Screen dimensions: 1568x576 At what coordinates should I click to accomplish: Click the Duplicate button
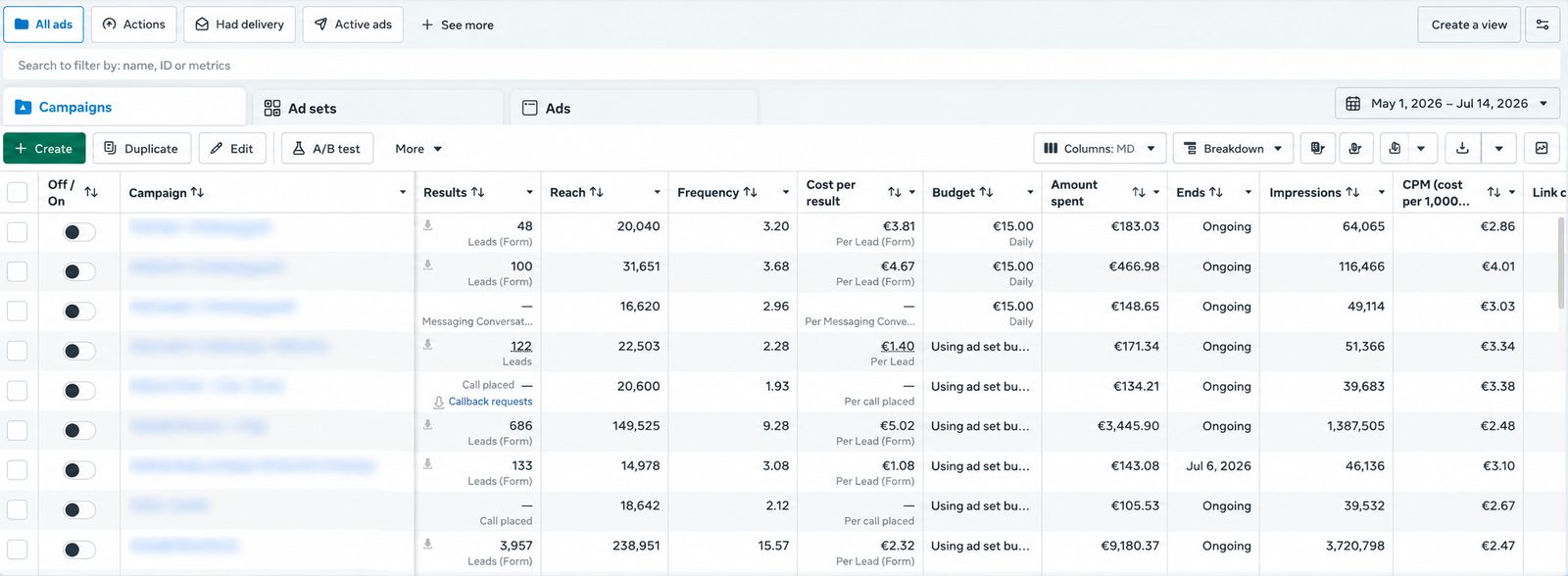(x=142, y=149)
